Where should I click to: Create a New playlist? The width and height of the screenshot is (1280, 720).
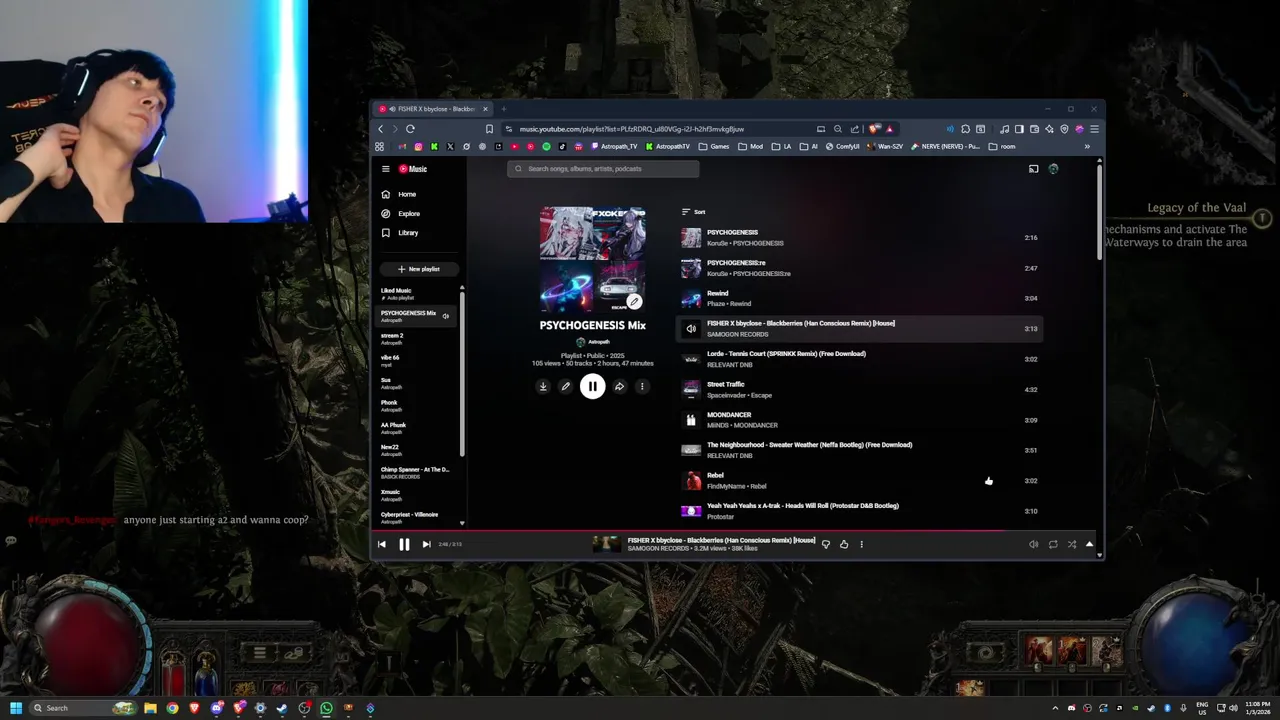418,269
